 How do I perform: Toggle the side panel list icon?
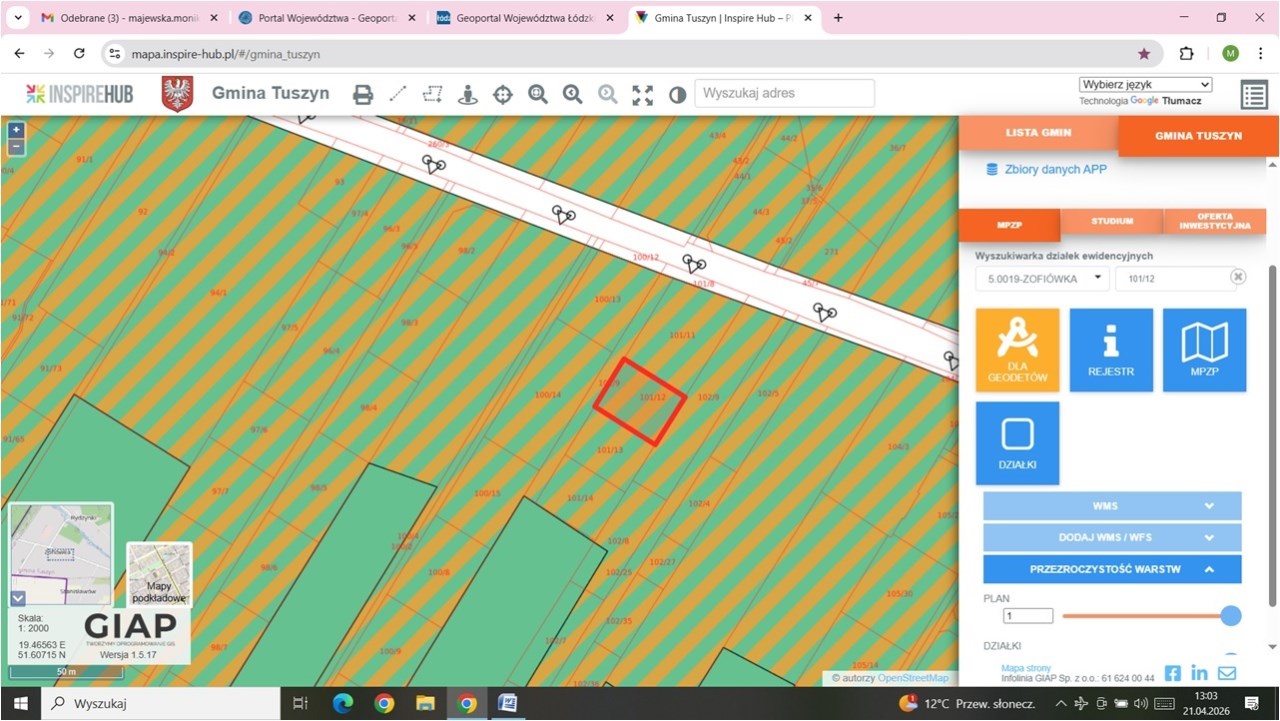pyautogui.click(x=1253, y=95)
